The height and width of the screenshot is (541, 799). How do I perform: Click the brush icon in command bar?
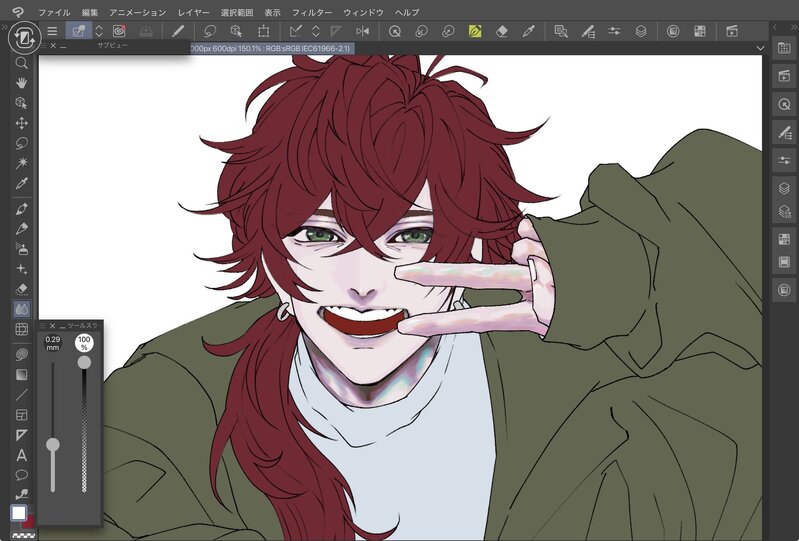click(178, 31)
